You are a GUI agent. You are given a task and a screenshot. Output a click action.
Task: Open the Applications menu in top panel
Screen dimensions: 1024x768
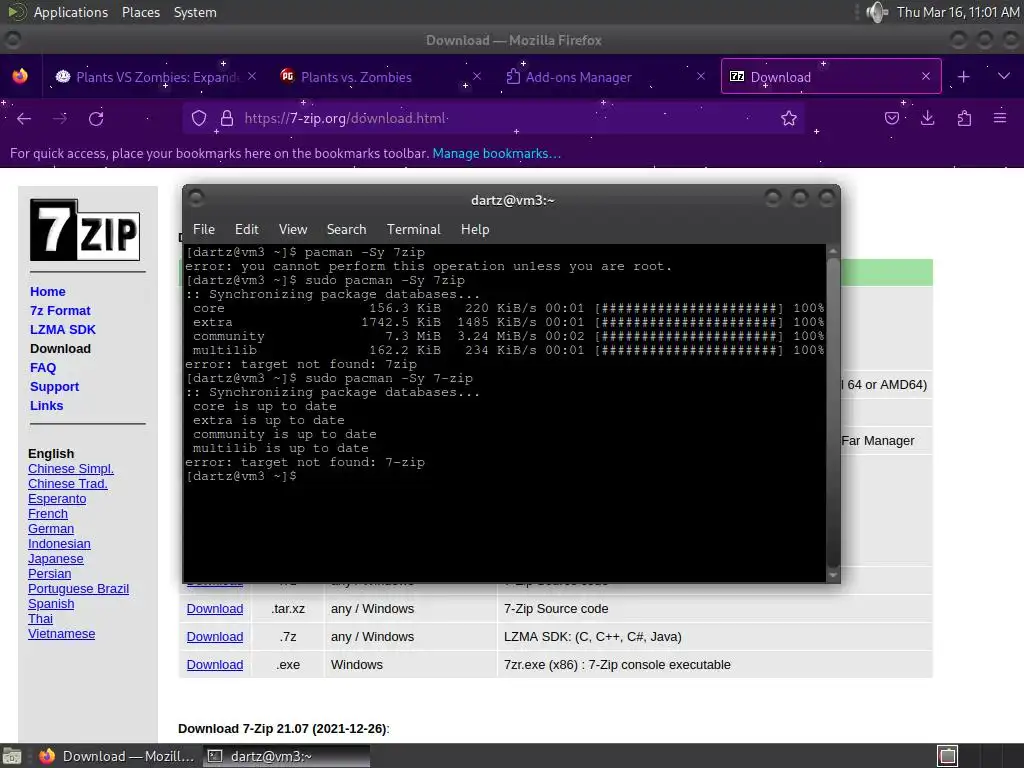[x=71, y=12]
